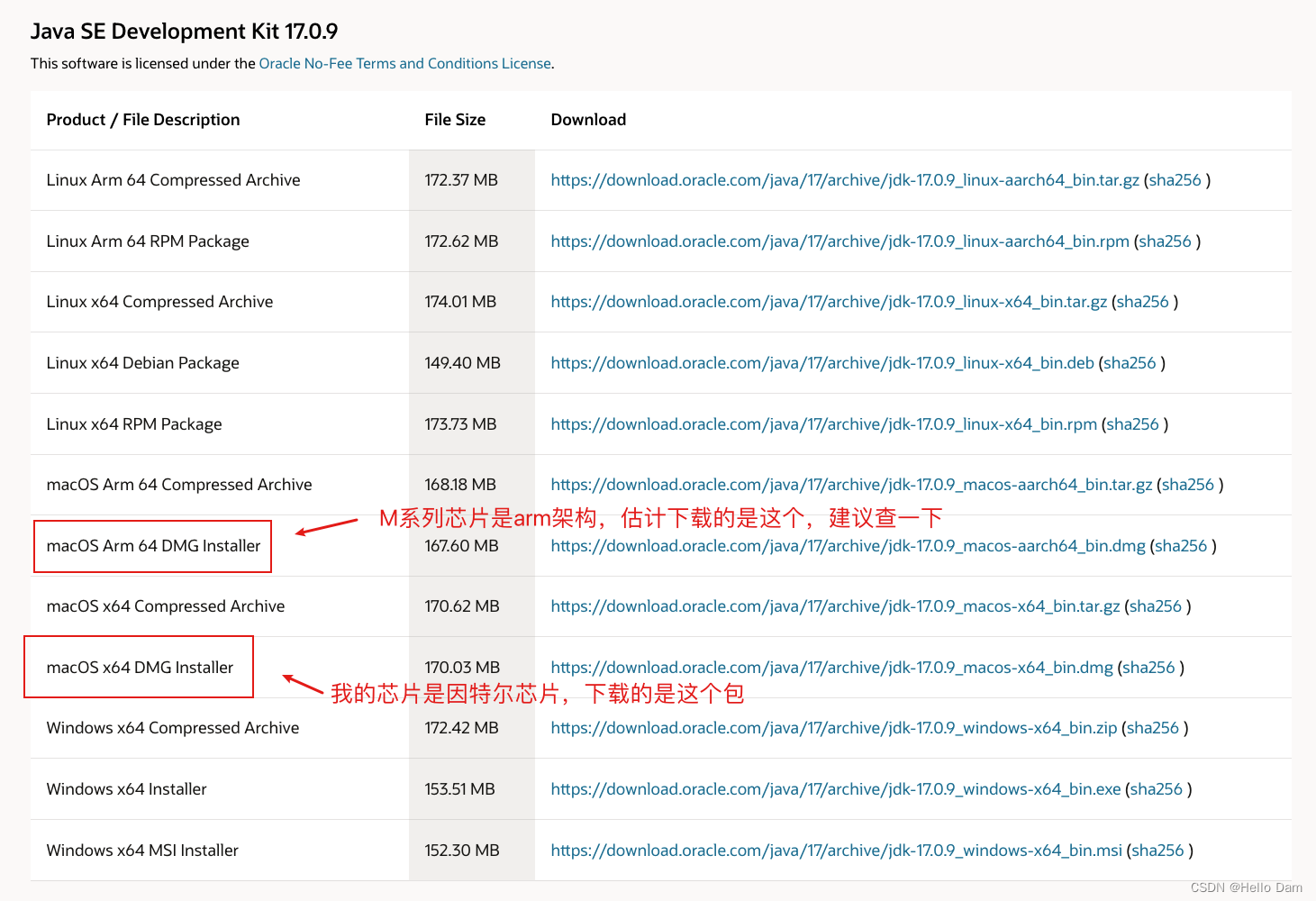Download jdk-17.0.9_windows-x64_bin.msi
The width and height of the screenshot is (1316, 901).
pos(837,851)
